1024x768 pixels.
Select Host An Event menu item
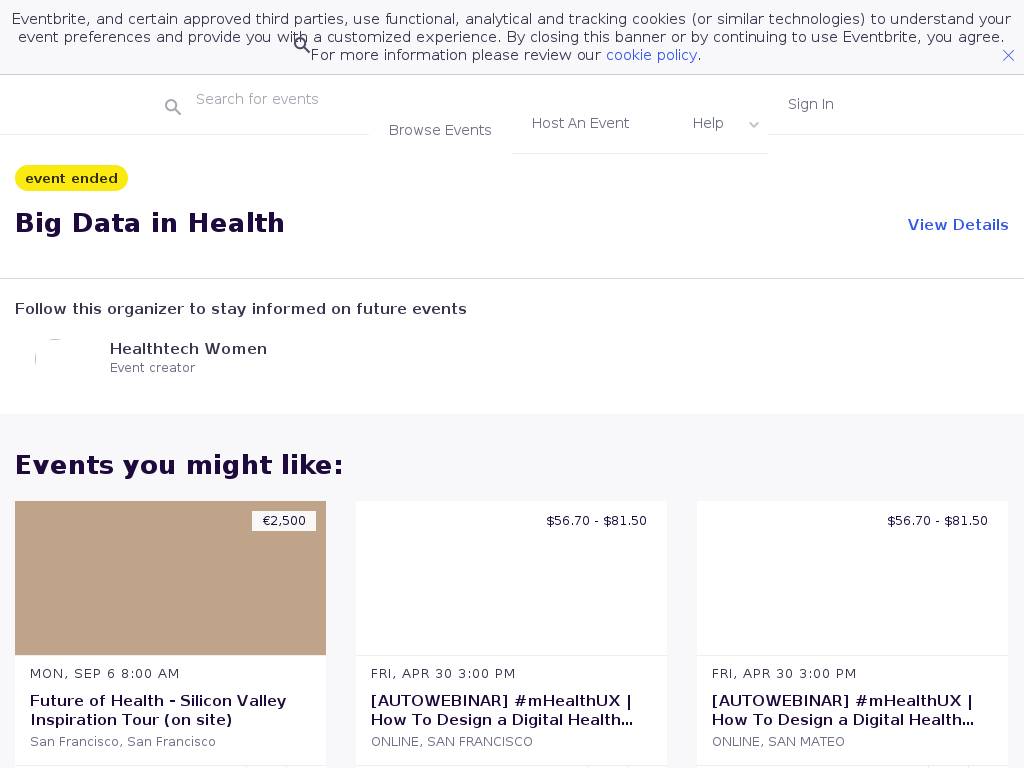pyautogui.click(x=580, y=123)
